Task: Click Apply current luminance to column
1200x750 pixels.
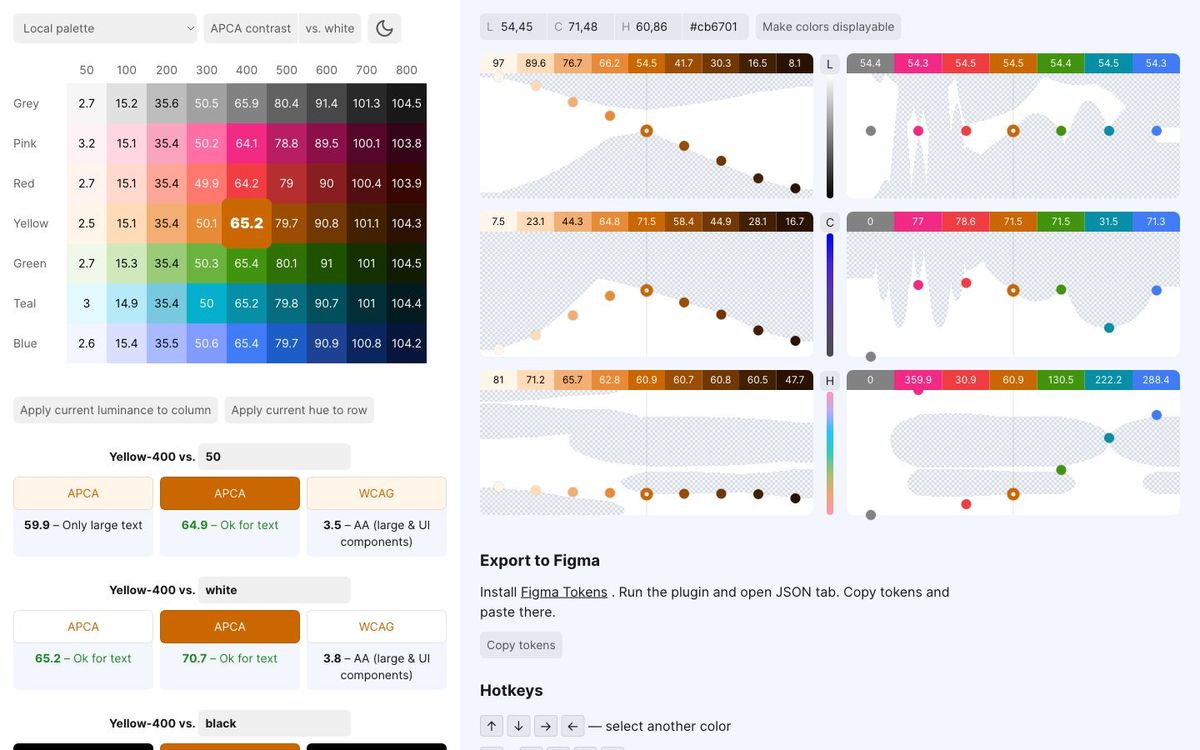Action: (x=116, y=410)
